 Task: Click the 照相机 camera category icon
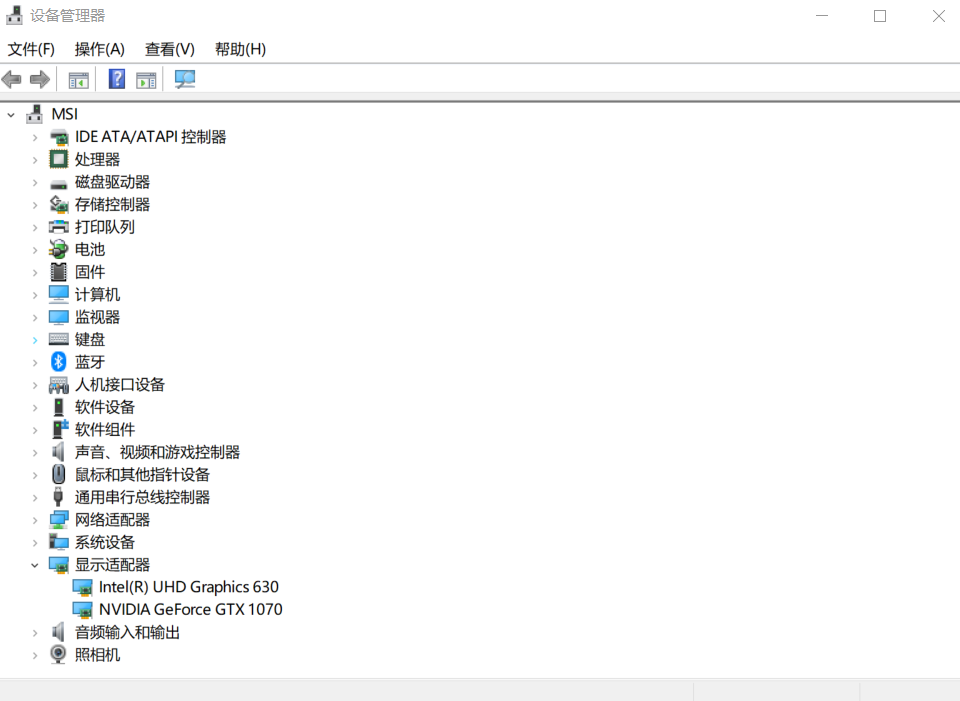point(57,654)
